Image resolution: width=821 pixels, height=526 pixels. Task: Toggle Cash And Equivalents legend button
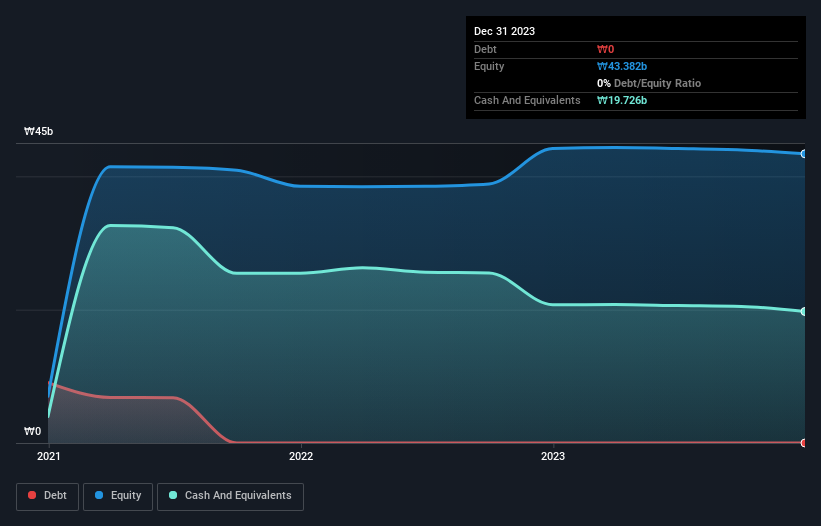tap(230, 496)
